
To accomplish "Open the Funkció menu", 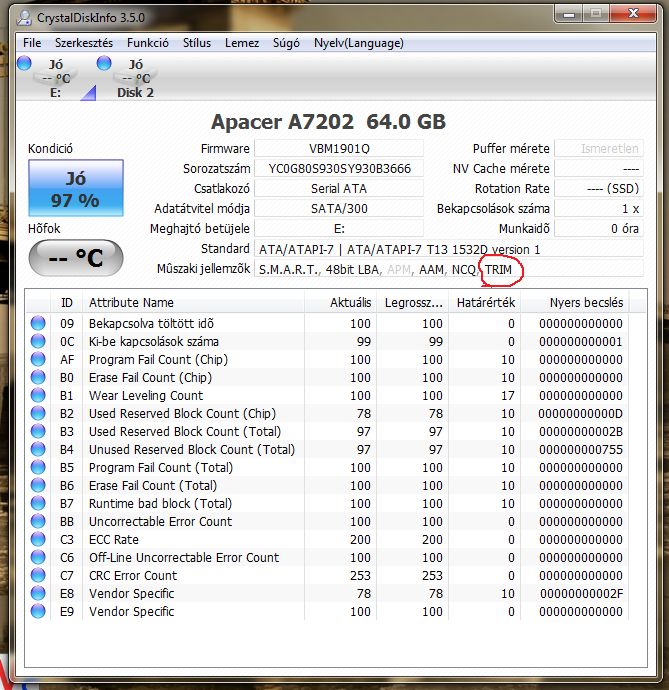I will coord(147,43).
